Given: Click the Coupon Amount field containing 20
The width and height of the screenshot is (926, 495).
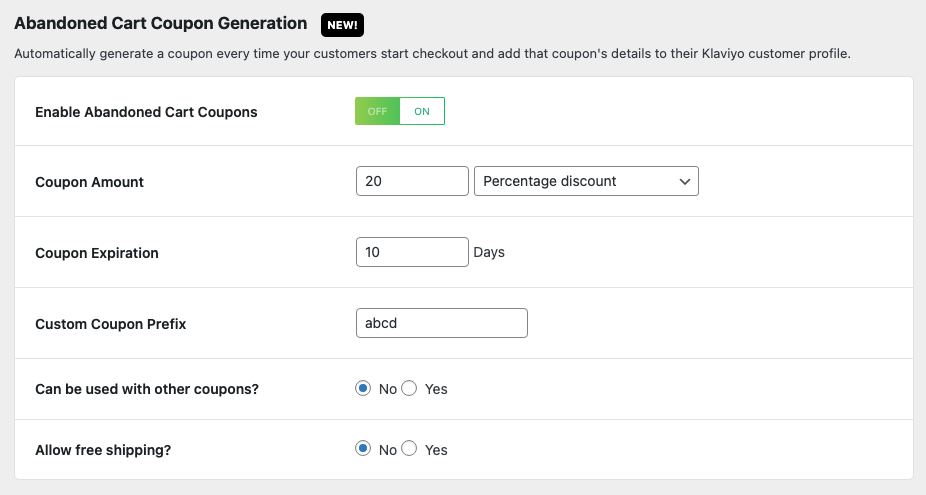Looking at the screenshot, I should click(x=412, y=181).
